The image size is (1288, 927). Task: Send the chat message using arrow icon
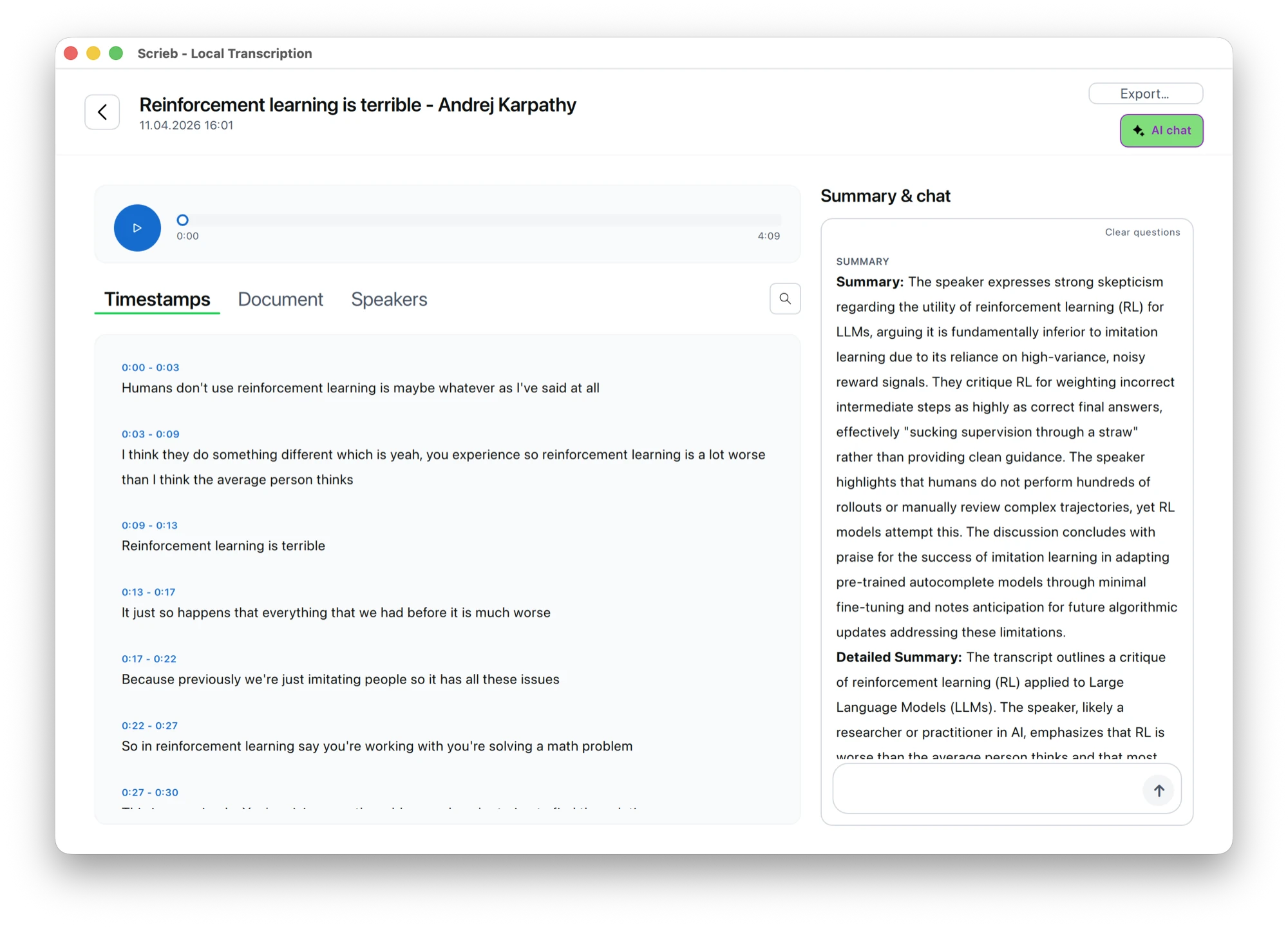point(1159,790)
